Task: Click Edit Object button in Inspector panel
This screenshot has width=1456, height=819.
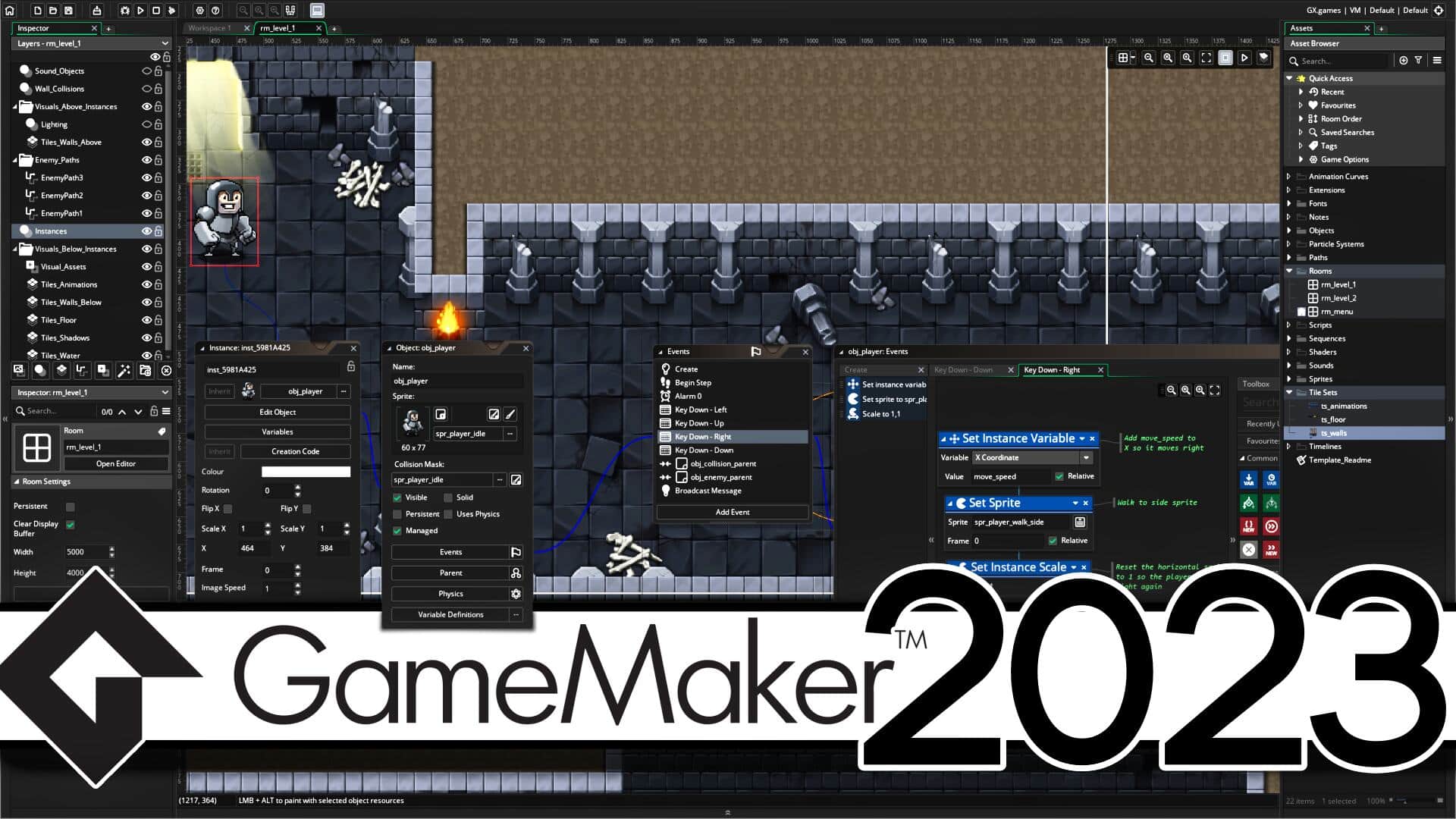Action: 278,411
